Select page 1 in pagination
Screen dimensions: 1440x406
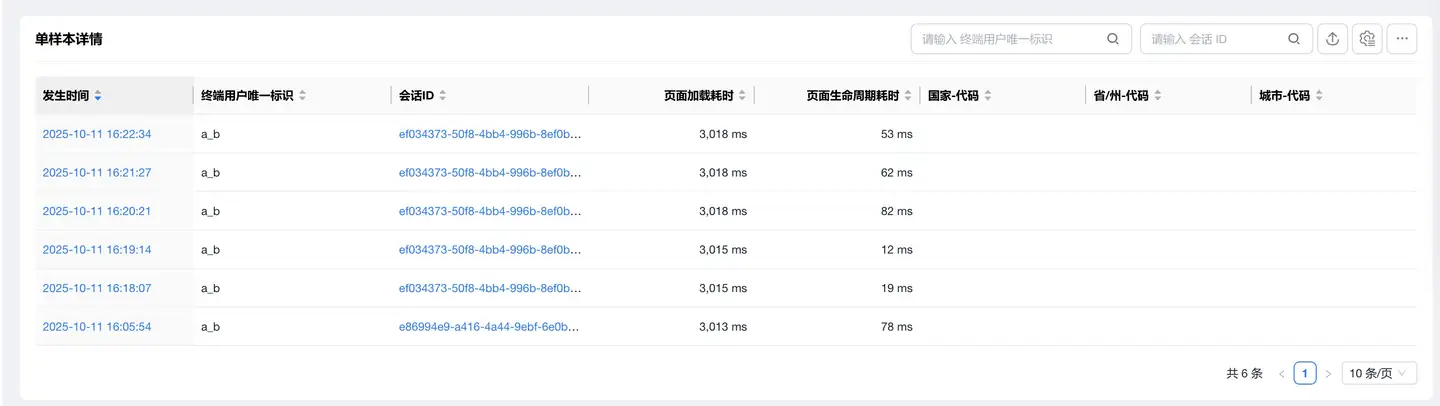(x=1304, y=374)
